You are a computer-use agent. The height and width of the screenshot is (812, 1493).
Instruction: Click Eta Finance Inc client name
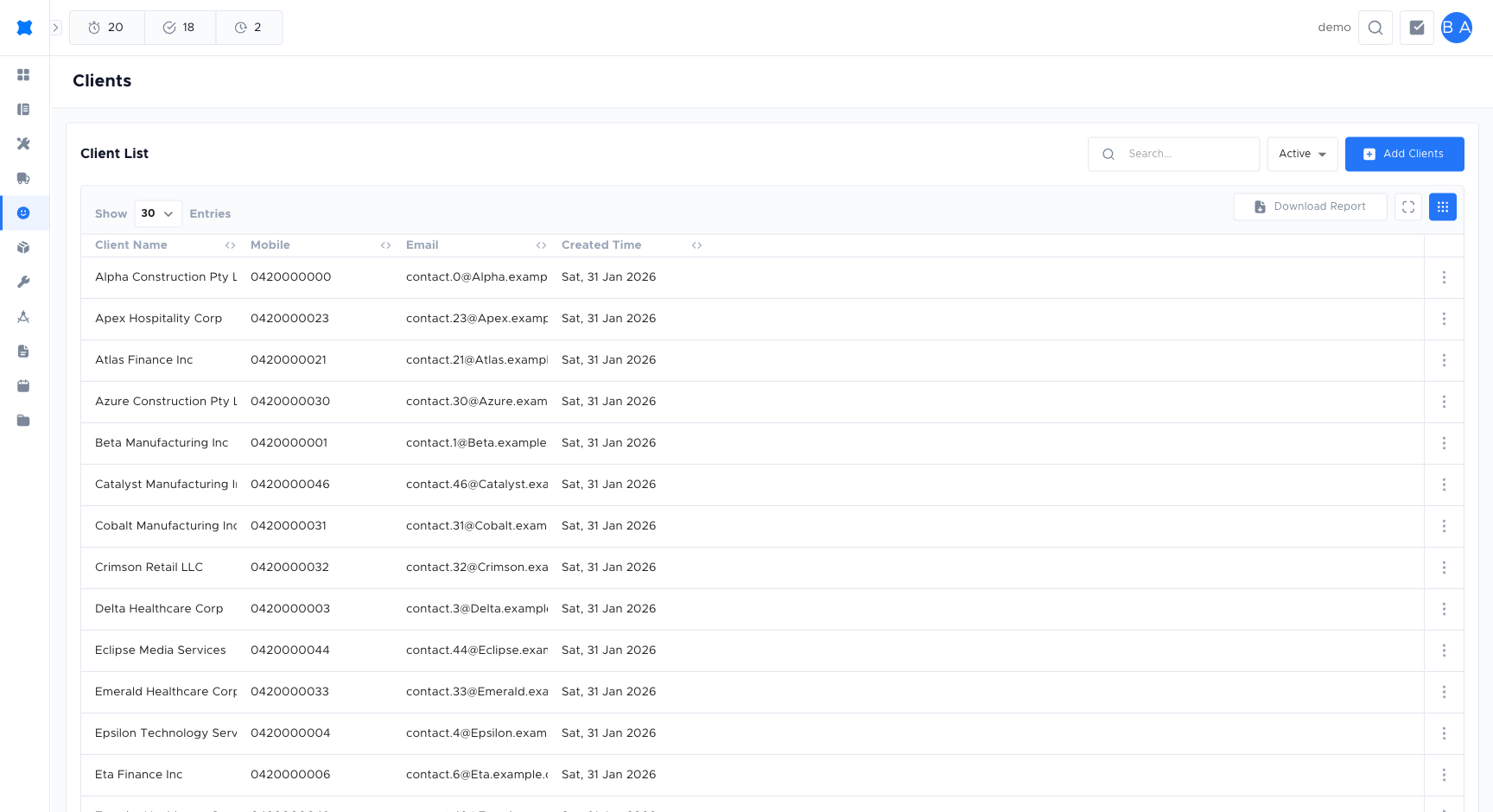(139, 775)
